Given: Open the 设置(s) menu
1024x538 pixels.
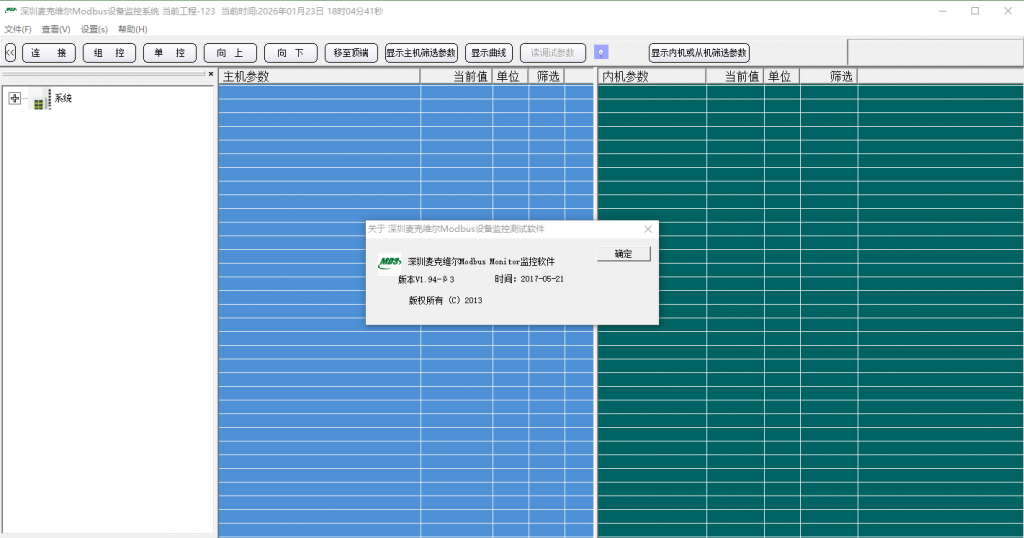Looking at the screenshot, I should [94, 29].
